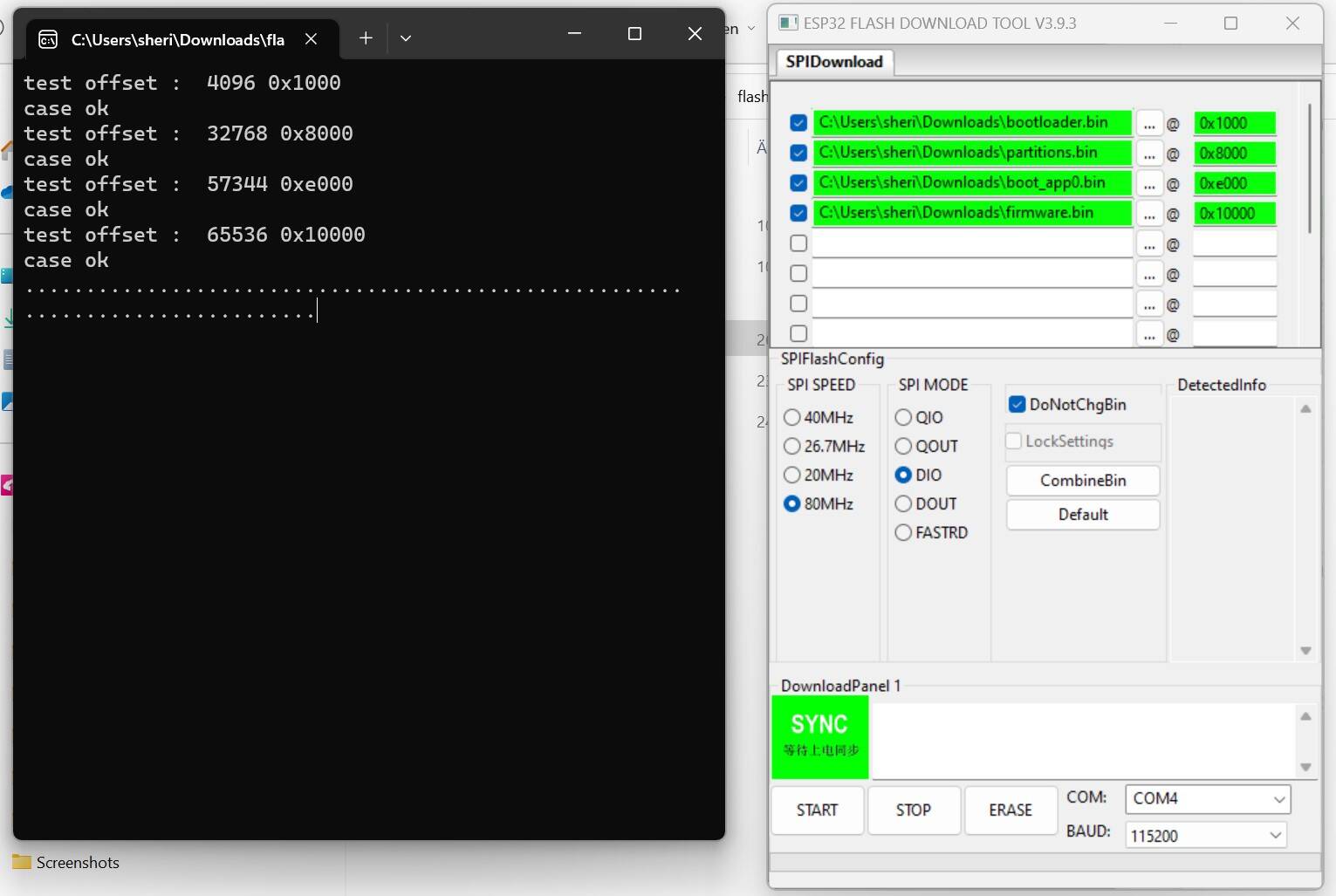Click the CombineBin button
This screenshot has width=1336, height=896.
point(1083,480)
